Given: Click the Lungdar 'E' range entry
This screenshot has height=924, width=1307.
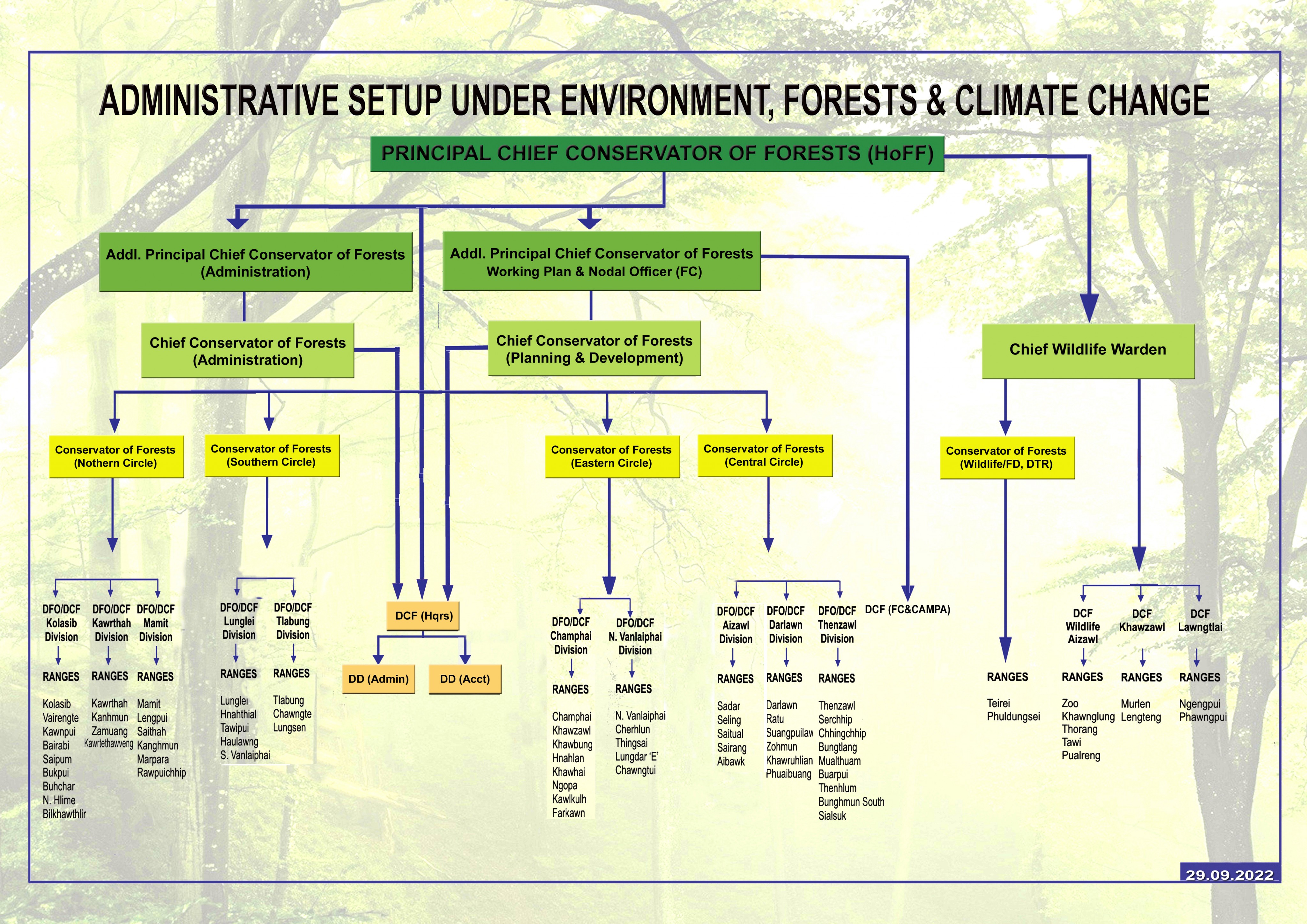Looking at the screenshot, I should (x=637, y=756).
